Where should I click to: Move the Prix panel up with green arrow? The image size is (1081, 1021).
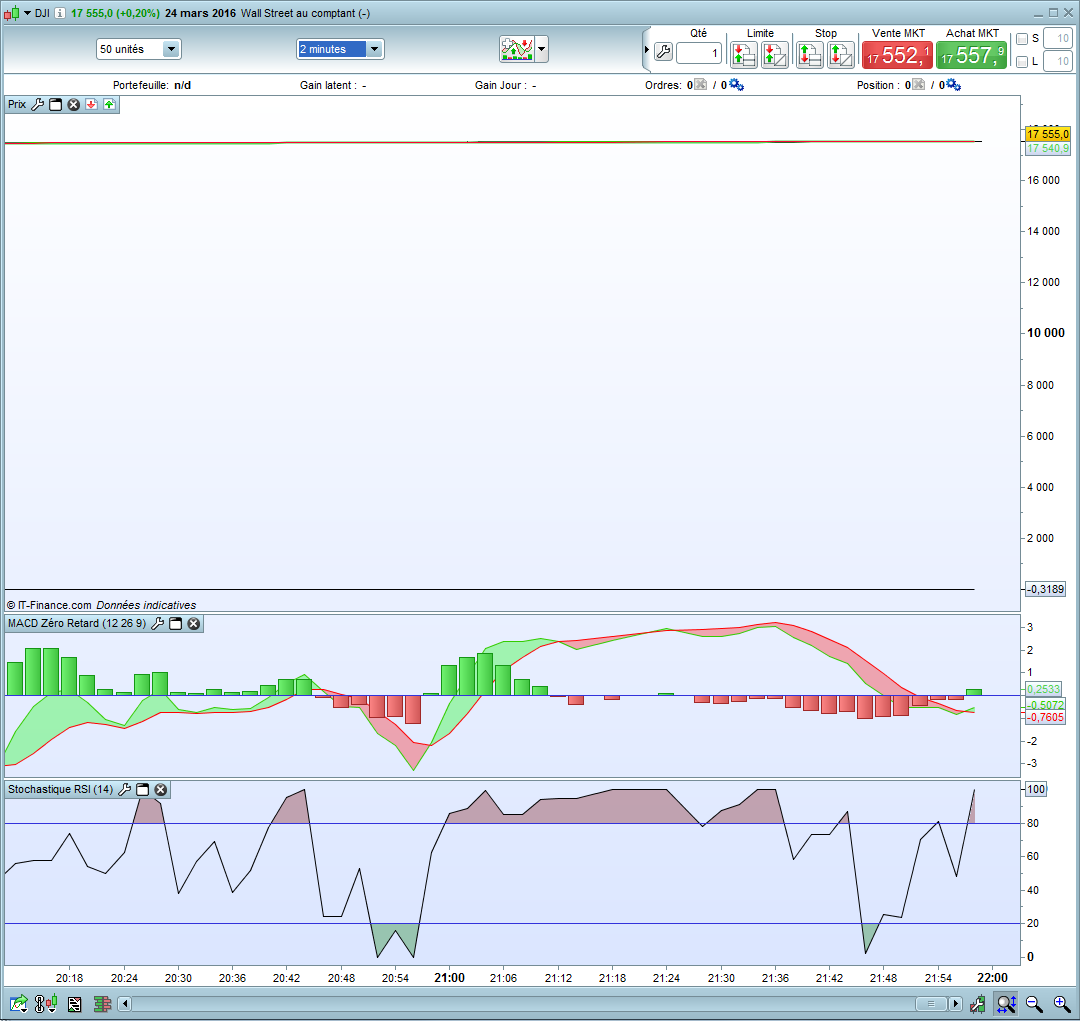[110, 105]
